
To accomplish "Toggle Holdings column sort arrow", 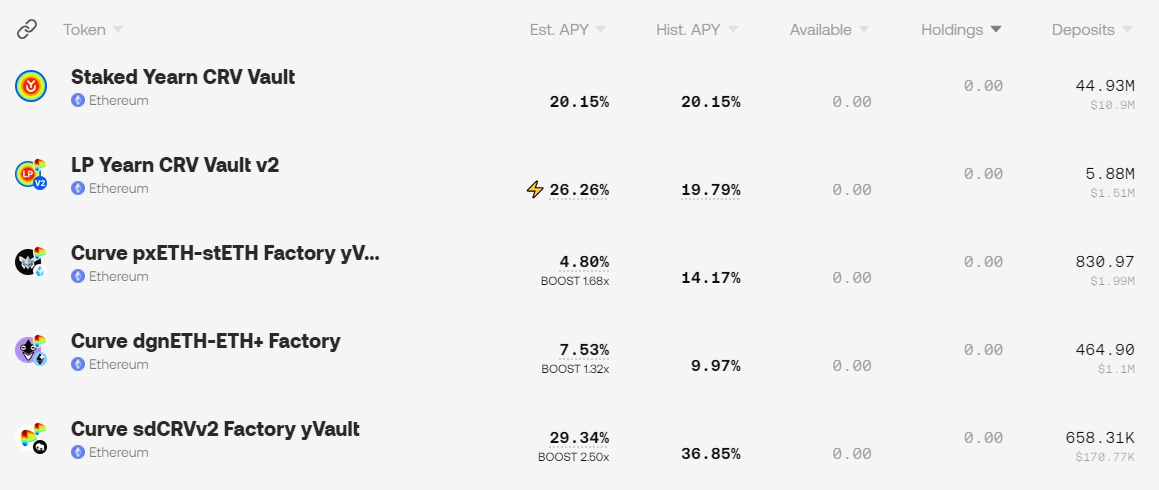I will tap(995, 30).
